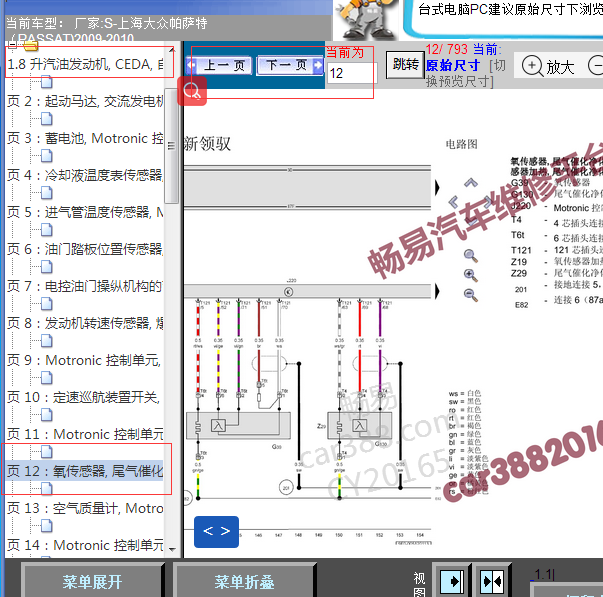Click the document icon above 页 2
The height and width of the screenshot is (597, 603).
[47, 82]
